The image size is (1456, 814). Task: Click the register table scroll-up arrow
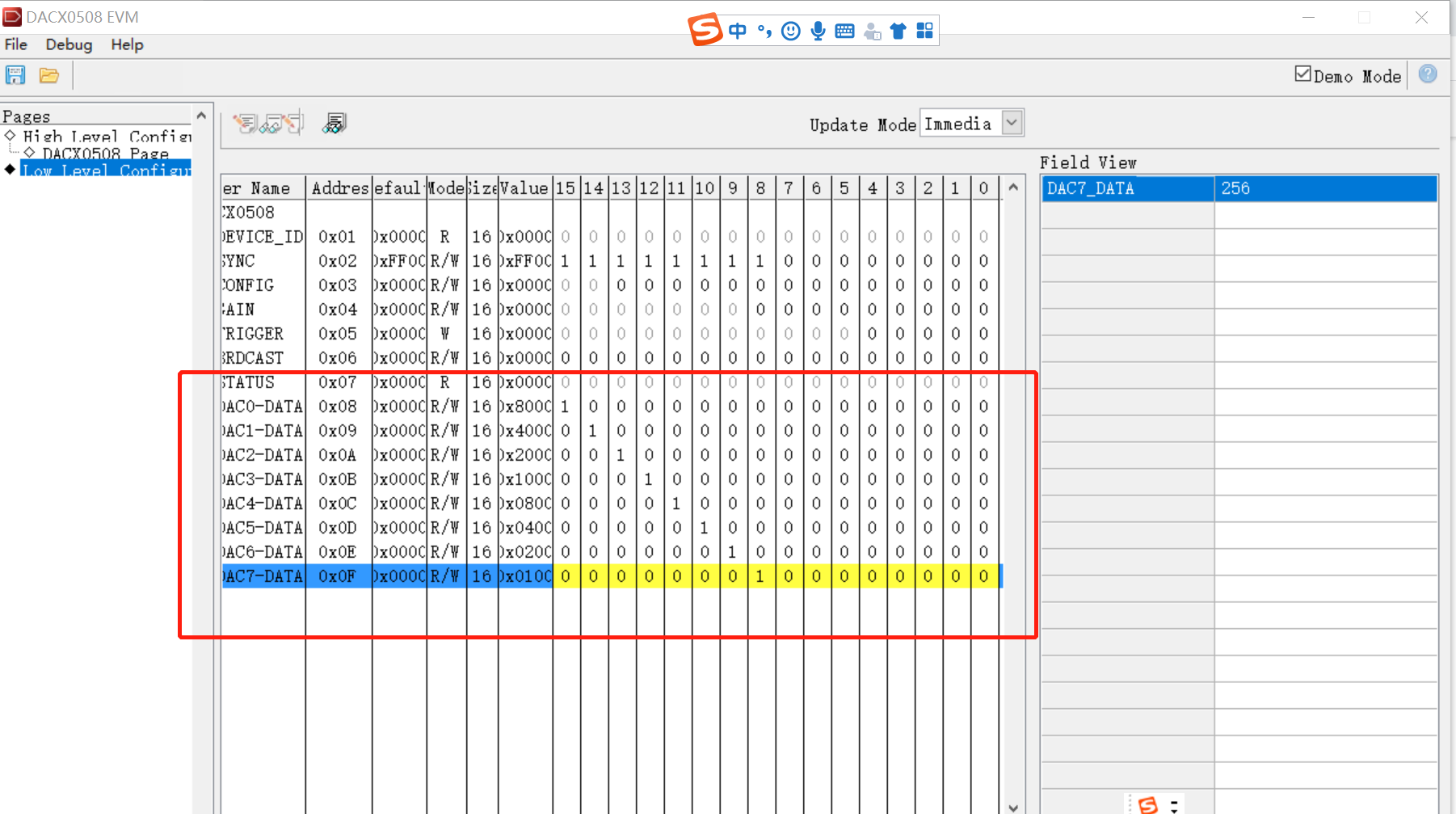coord(1013,188)
